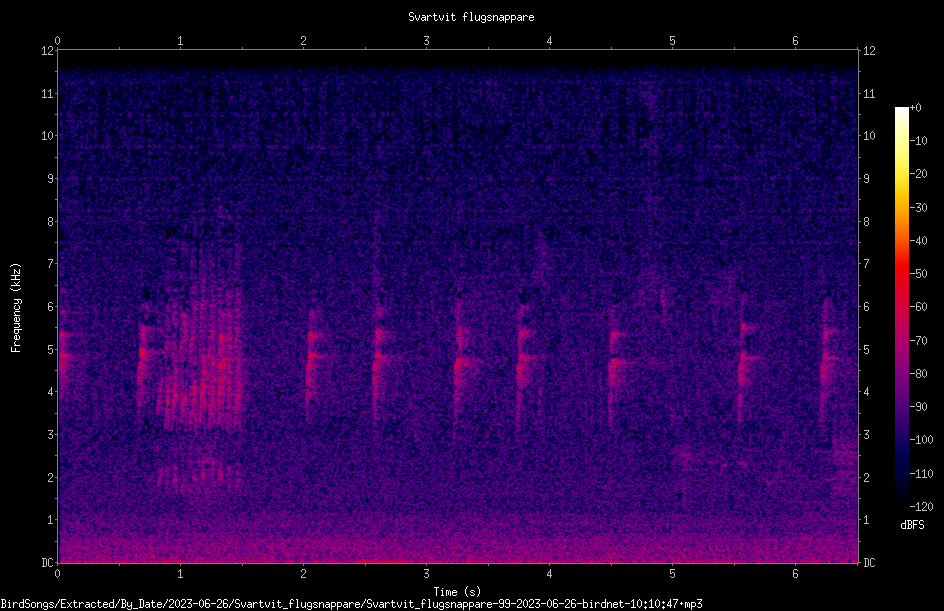944x611 pixels.
Task: Click "1" on the top time axis
Action: (x=180, y=41)
